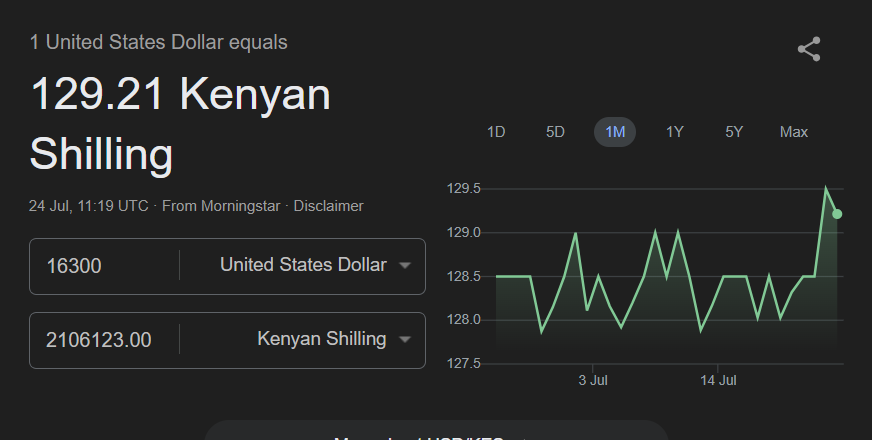The height and width of the screenshot is (440, 872).
Task: Click the 14 Jul date axis label
Action: (x=718, y=381)
